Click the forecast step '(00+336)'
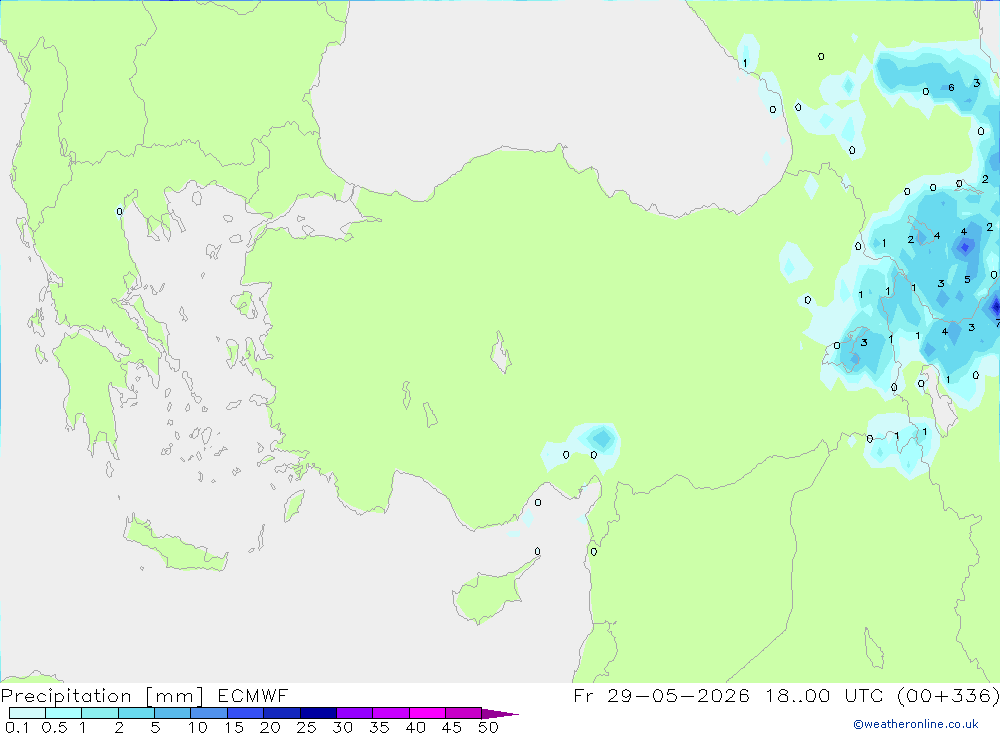The image size is (1000, 733). (948, 695)
